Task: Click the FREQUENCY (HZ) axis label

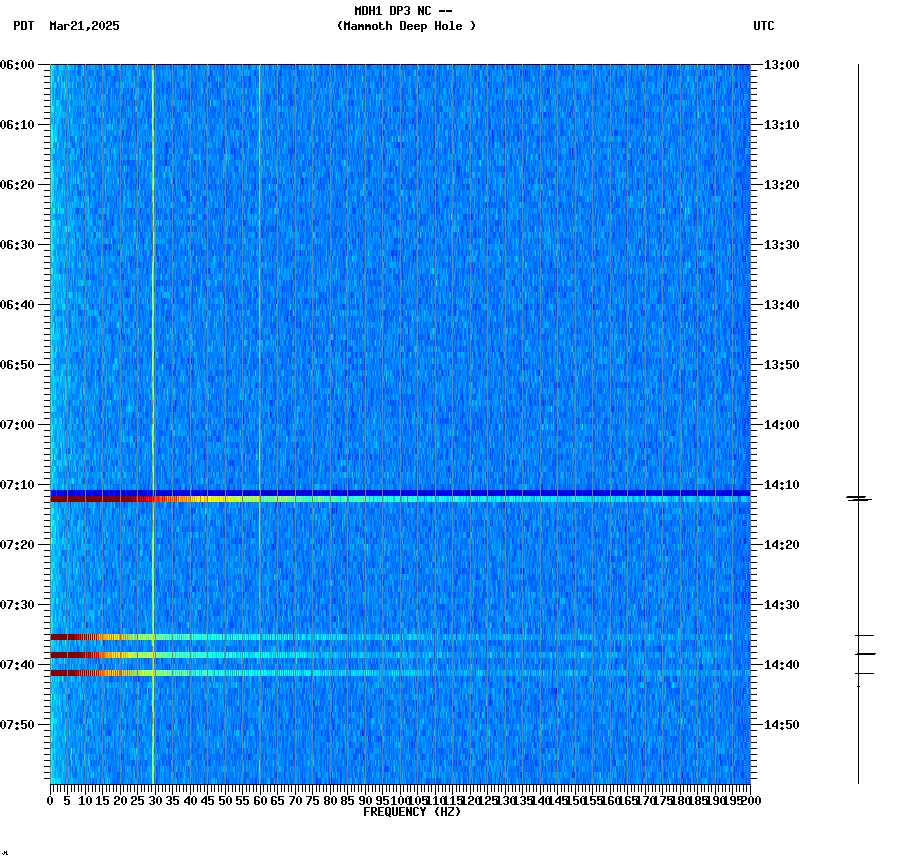Action: coord(413,812)
